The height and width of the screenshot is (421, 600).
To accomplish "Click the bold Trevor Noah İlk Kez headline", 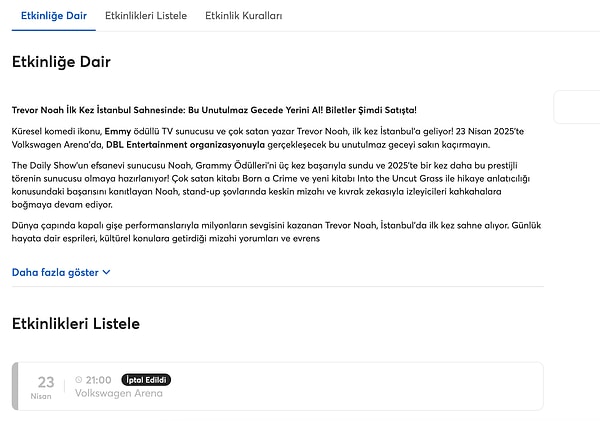I will (214, 110).
